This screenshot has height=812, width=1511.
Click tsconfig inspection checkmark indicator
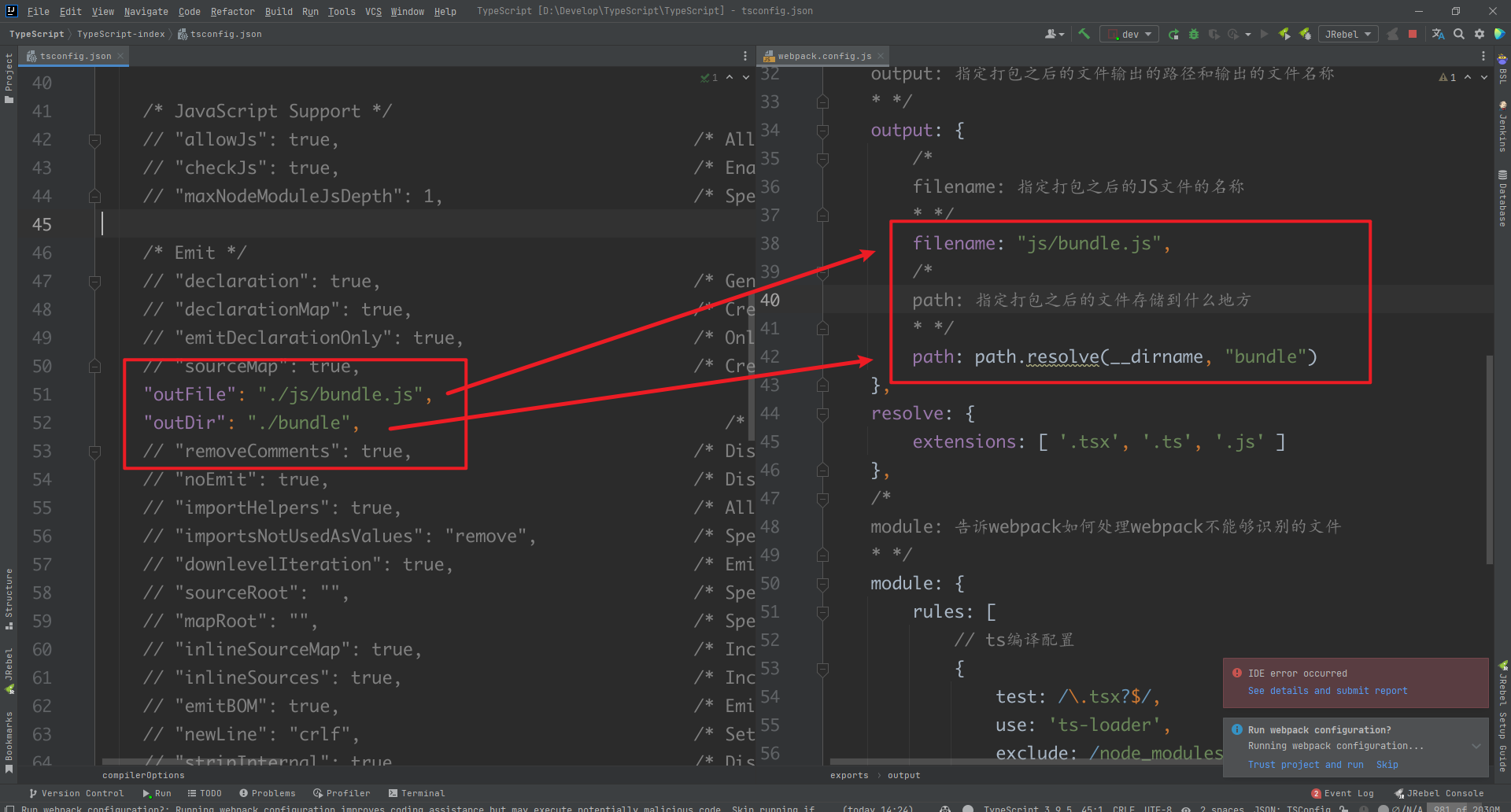[x=709, y=77]
